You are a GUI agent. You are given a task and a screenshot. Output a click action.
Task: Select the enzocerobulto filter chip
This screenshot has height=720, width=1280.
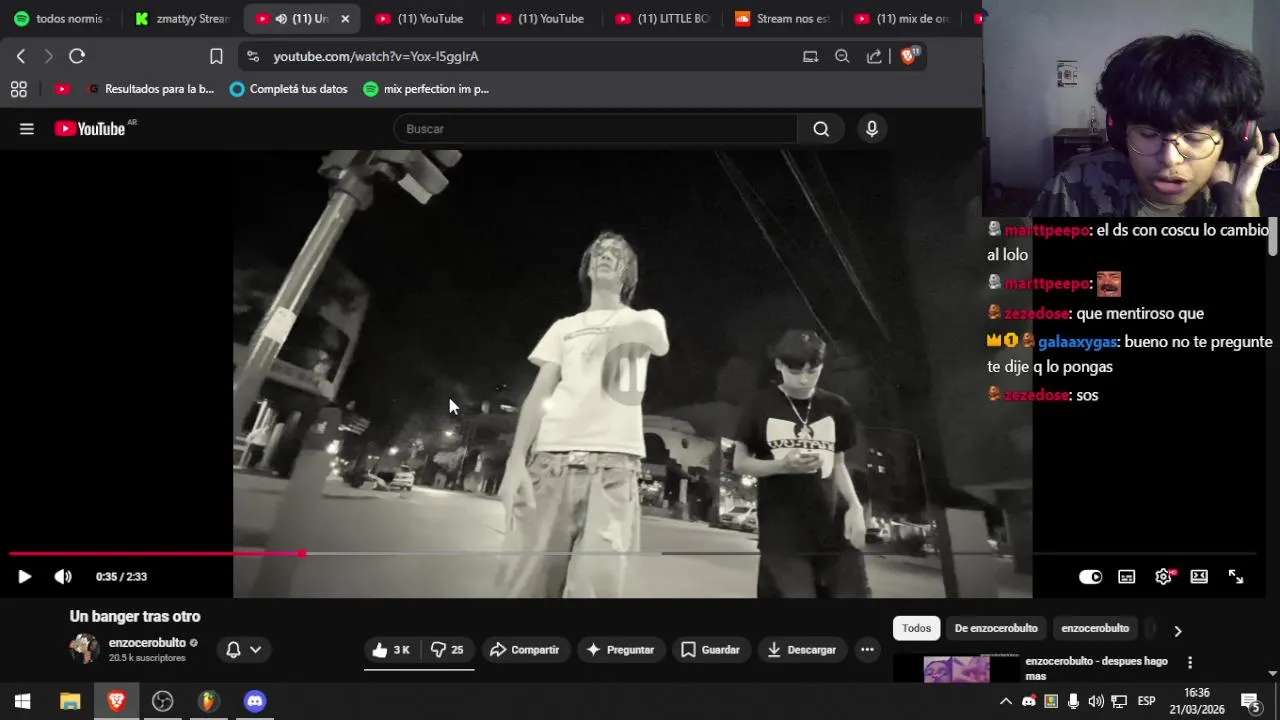point(1095,628)
